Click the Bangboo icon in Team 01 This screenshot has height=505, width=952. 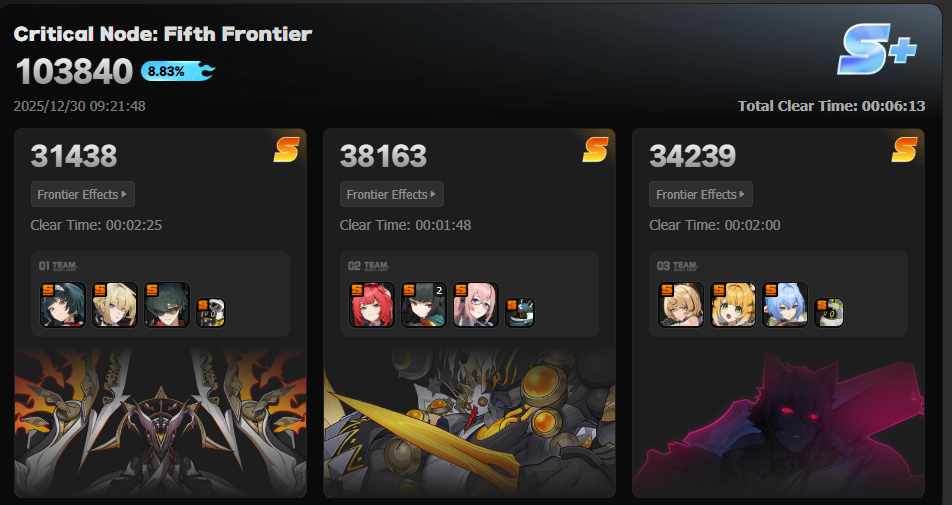coord(211,313)
